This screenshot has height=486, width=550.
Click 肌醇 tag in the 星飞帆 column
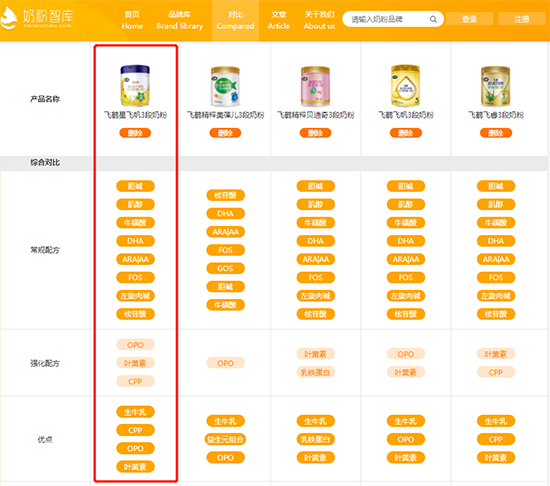pos(135,204)
